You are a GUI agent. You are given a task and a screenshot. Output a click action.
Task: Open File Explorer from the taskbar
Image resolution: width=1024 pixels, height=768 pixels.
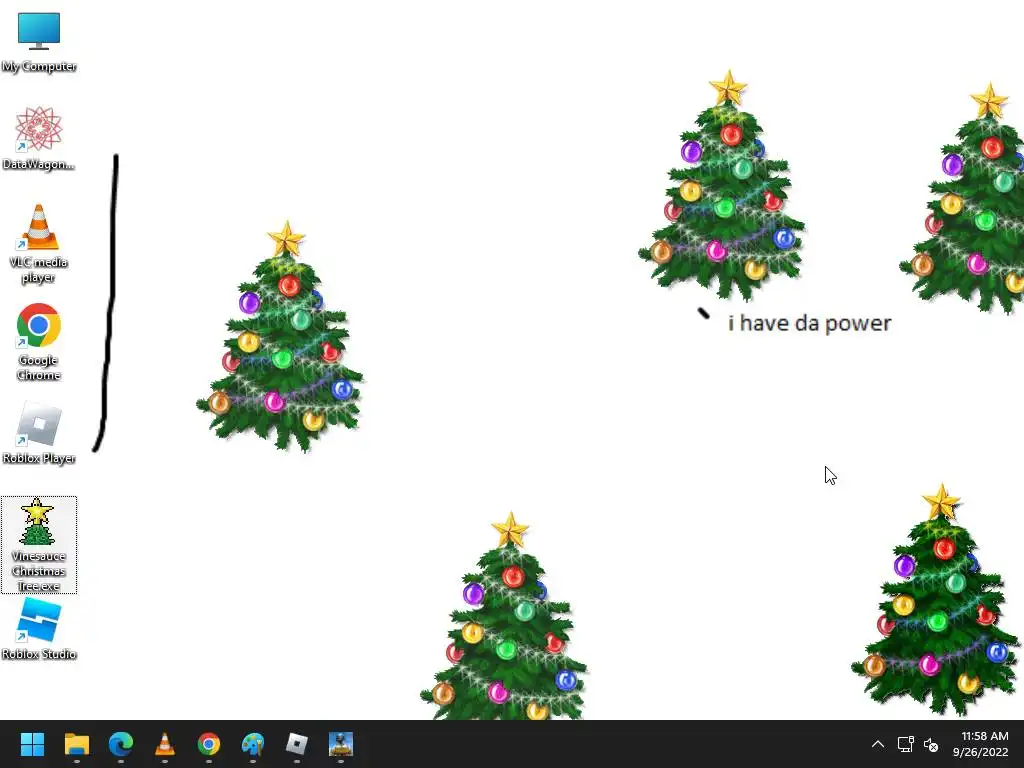click(76, 744)
